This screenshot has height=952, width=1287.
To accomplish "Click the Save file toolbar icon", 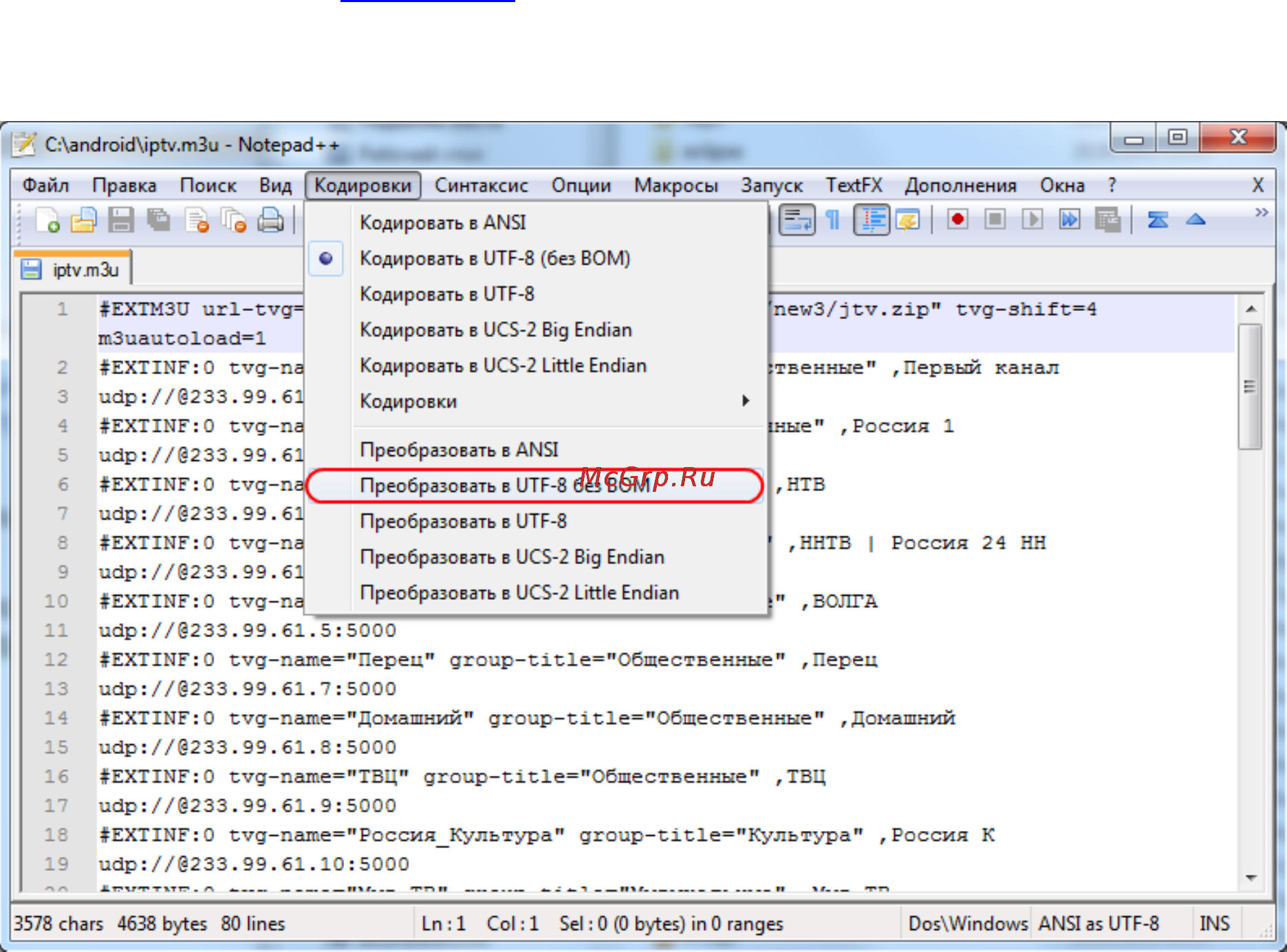I will (121, 220).
